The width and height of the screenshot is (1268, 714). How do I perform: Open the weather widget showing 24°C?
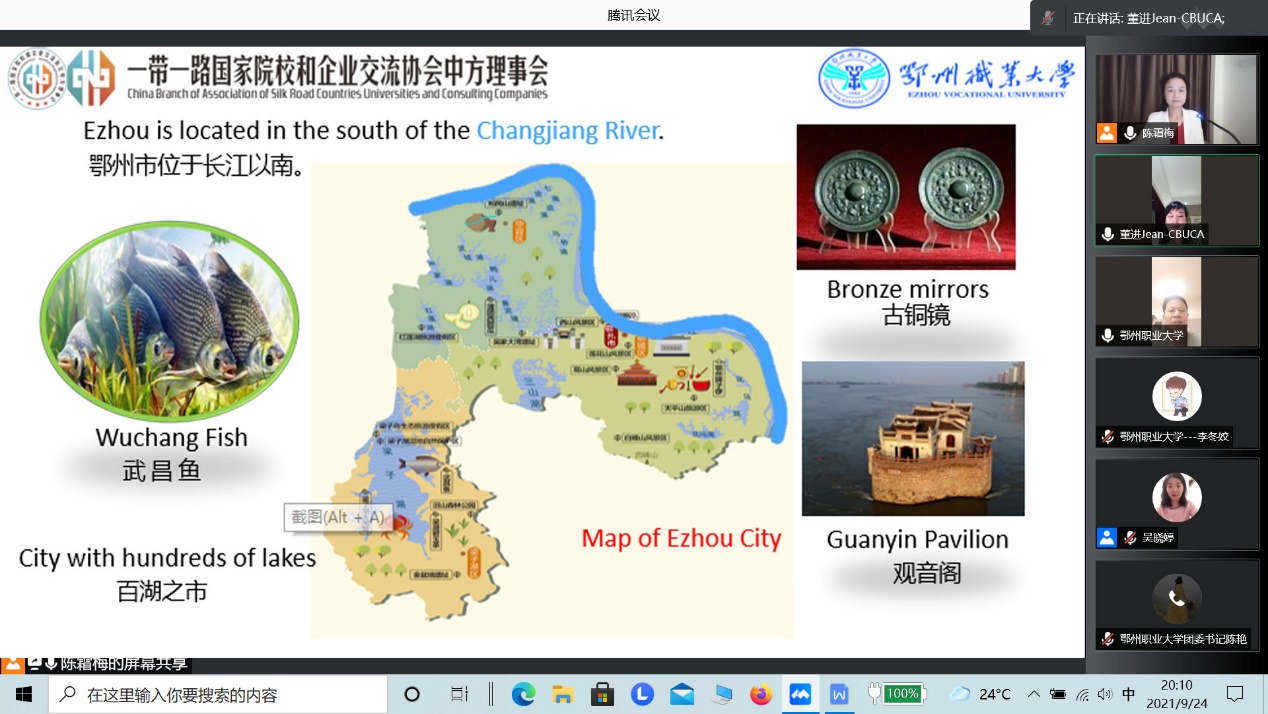pos(980,694)
